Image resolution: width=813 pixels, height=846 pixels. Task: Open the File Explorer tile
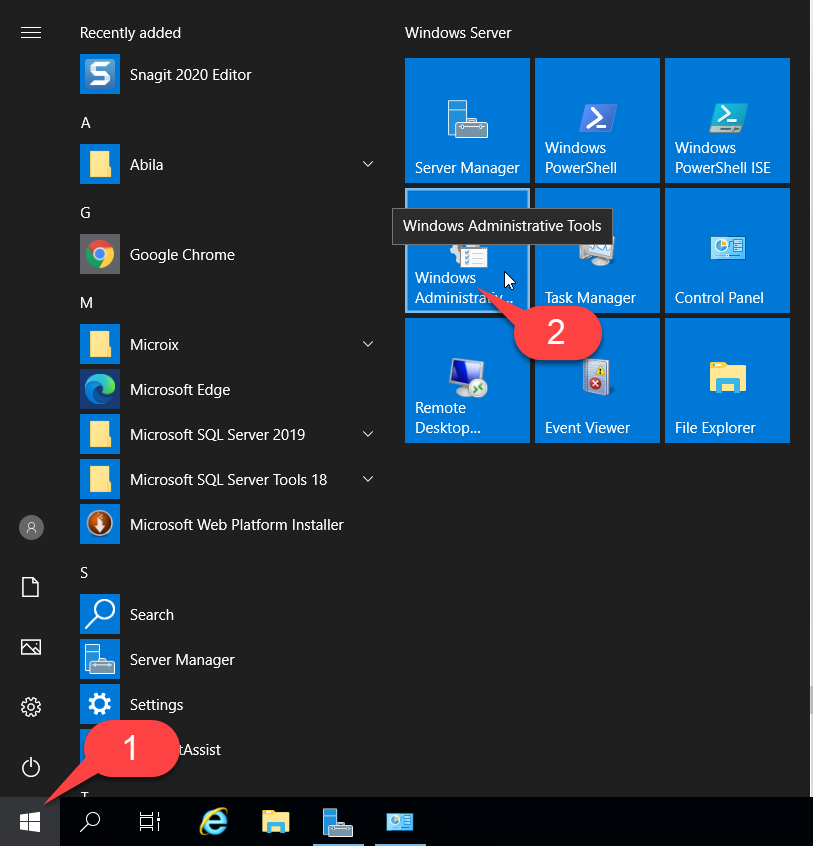pos(727,380)
